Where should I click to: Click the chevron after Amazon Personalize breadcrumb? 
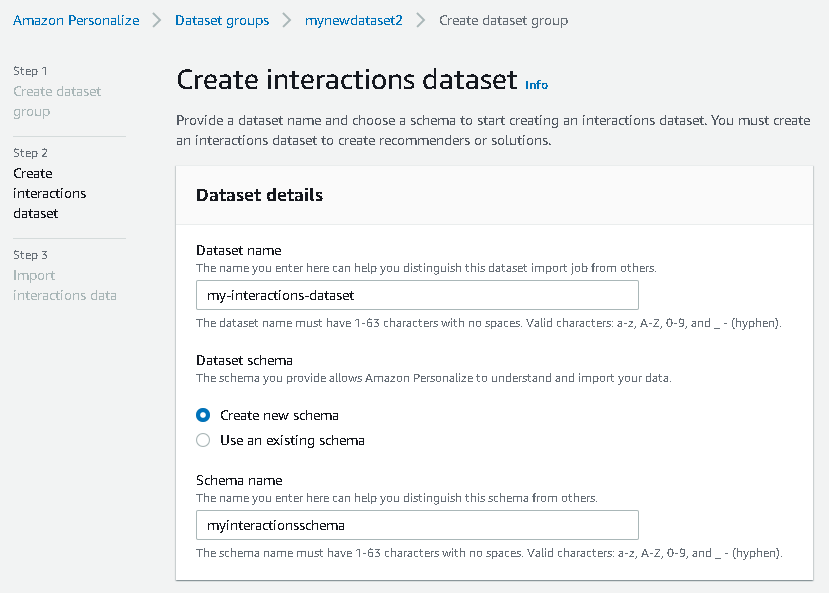[157, 20]
